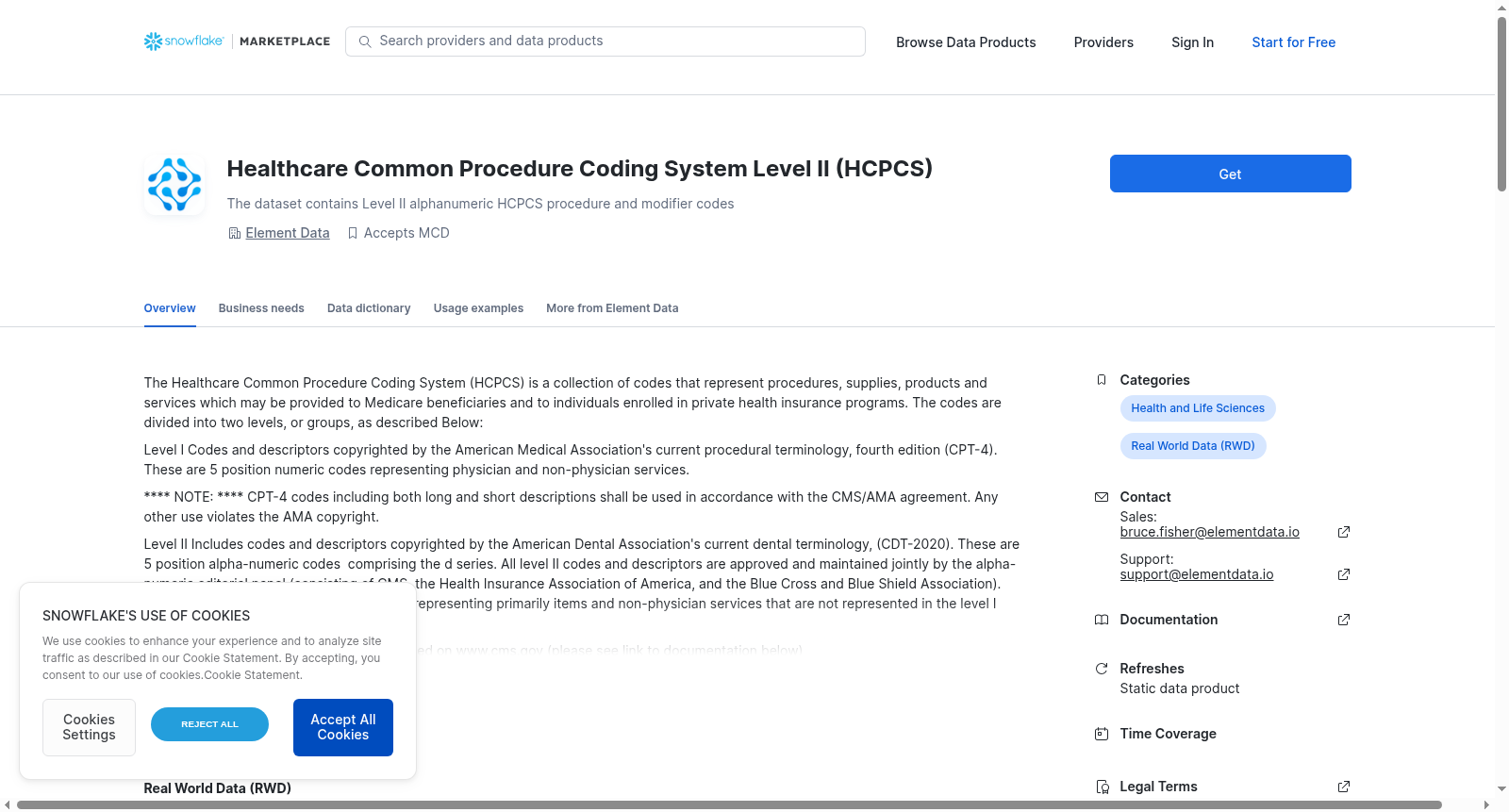Click the bookmark icon beside Accepts MCD
The width and height of the screenshot is (1509, 812).
coord(353,233)
